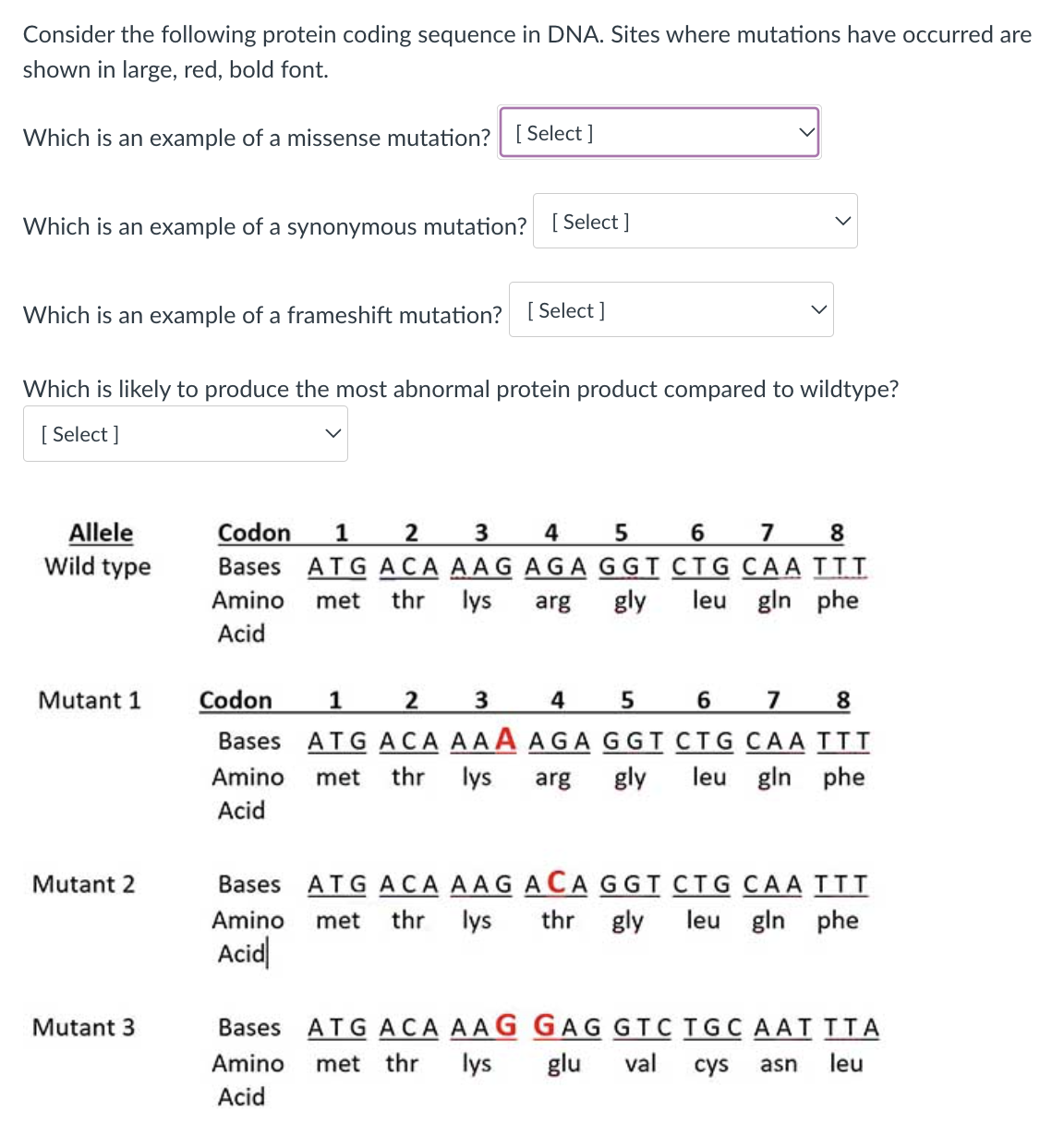Click the Amino Acid text under Mutant 2
Viewport: 1064px width, 1136px height.
coord(248,936)
